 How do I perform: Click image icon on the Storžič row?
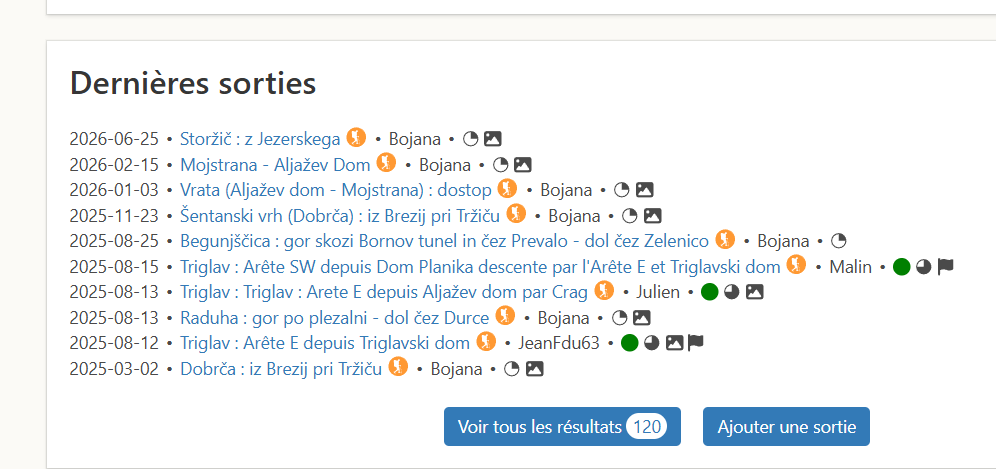coord(493,139)
